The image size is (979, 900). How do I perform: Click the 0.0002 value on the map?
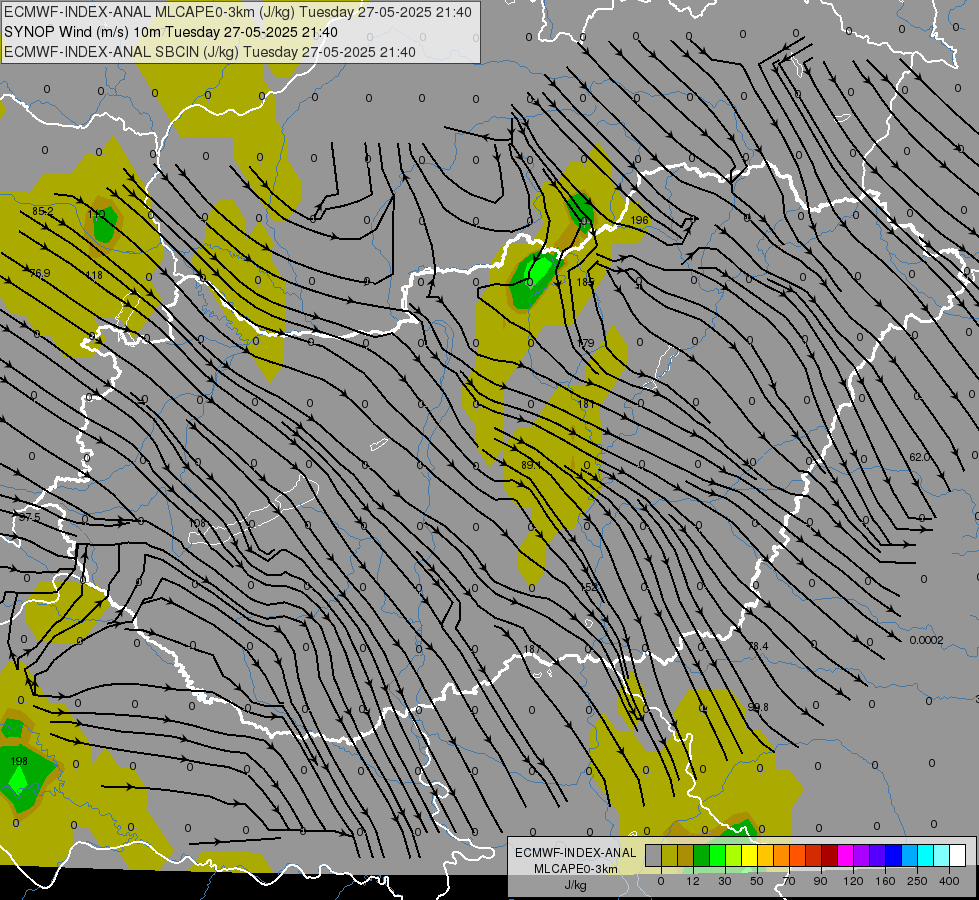tap(927, 640)
